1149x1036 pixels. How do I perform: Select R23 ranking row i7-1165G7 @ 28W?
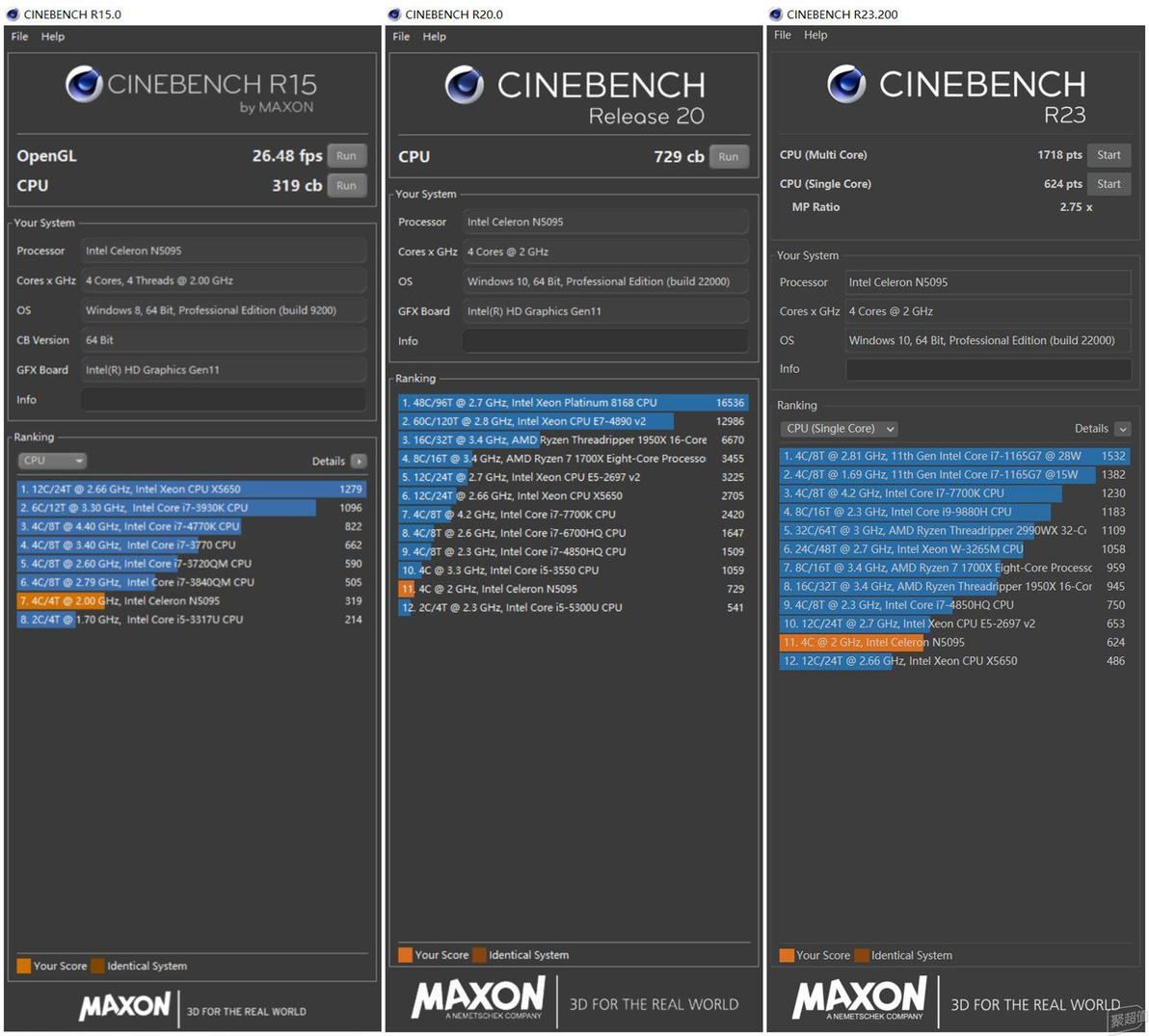(955, 456)
